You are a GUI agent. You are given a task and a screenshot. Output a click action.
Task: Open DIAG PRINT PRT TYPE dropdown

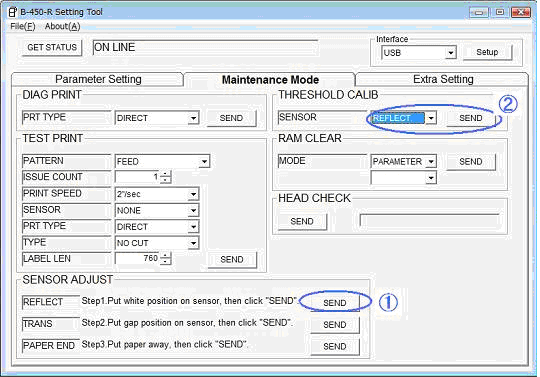pos(194,118)
